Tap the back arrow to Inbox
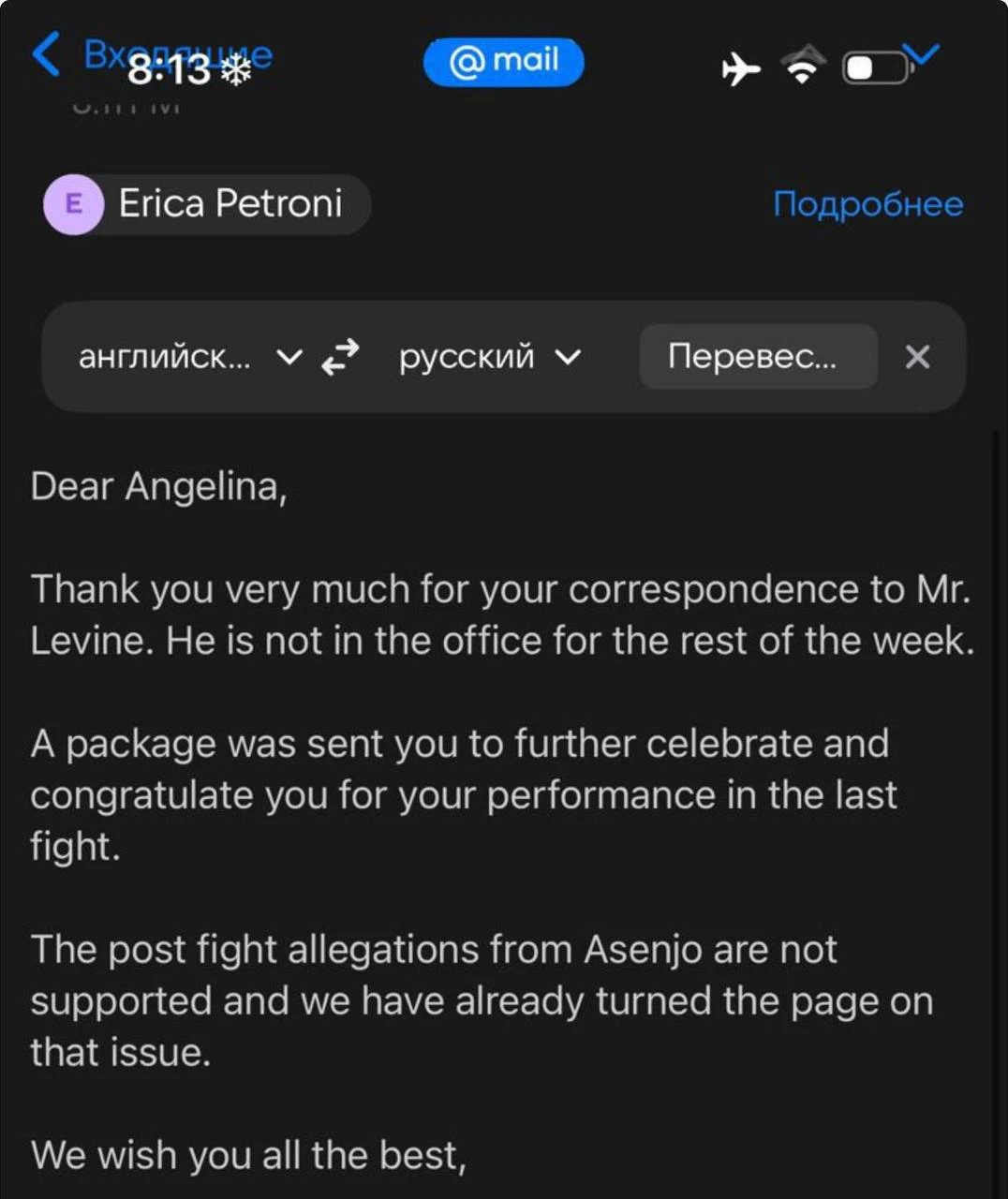 (x=47, y=53)
